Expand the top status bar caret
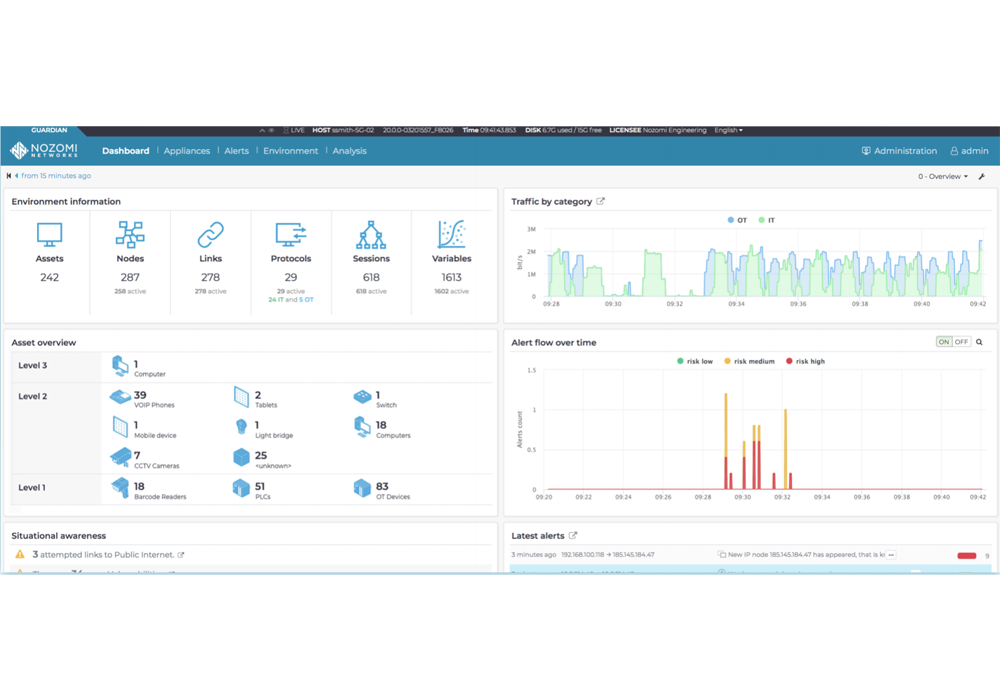Viewport: 1000px width, 700px height. [262, 130]
